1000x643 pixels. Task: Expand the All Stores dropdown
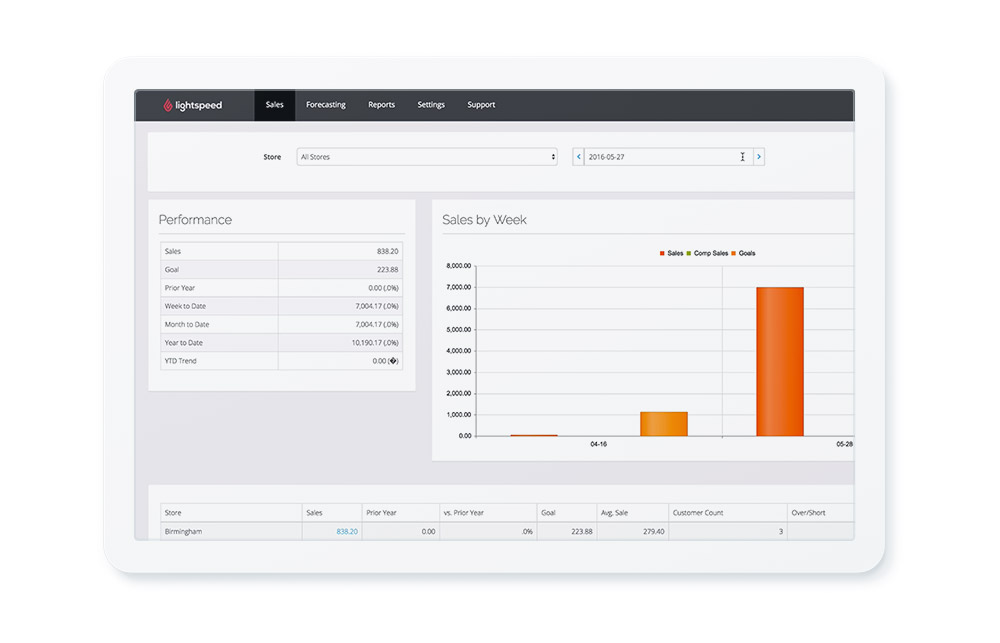(427, 157)
